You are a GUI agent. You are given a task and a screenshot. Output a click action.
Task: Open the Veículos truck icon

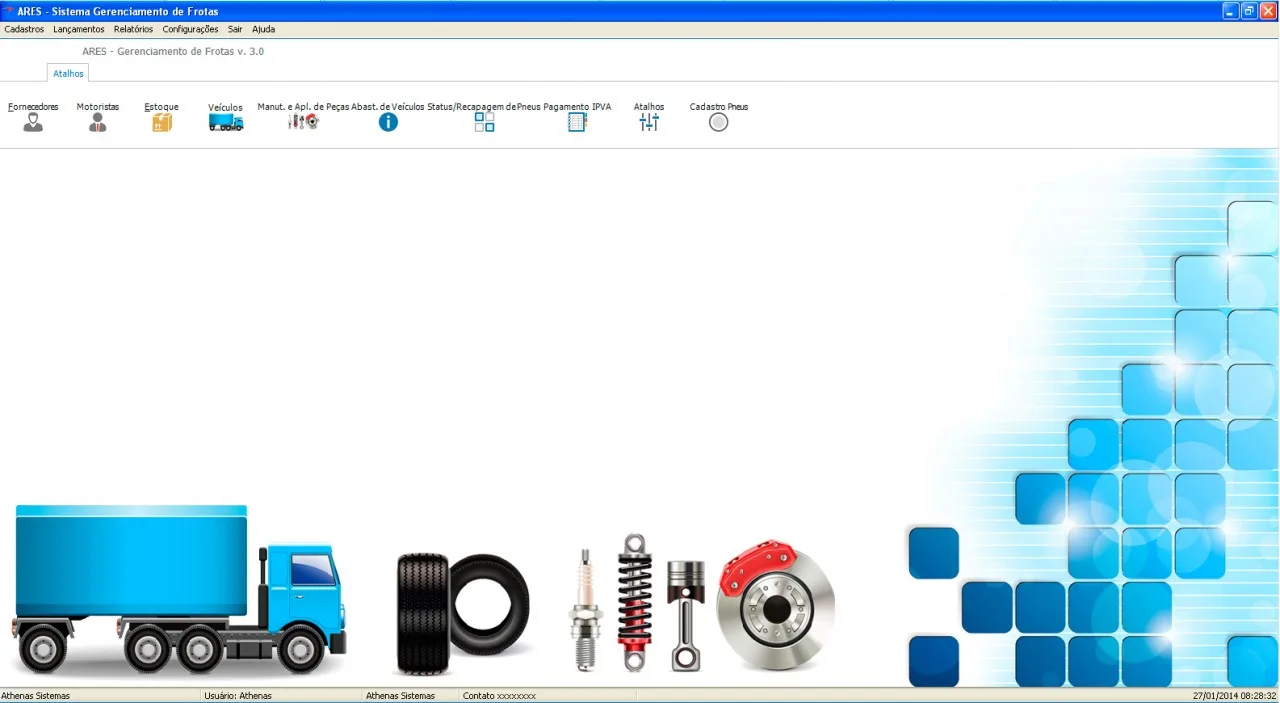point(226,122)
